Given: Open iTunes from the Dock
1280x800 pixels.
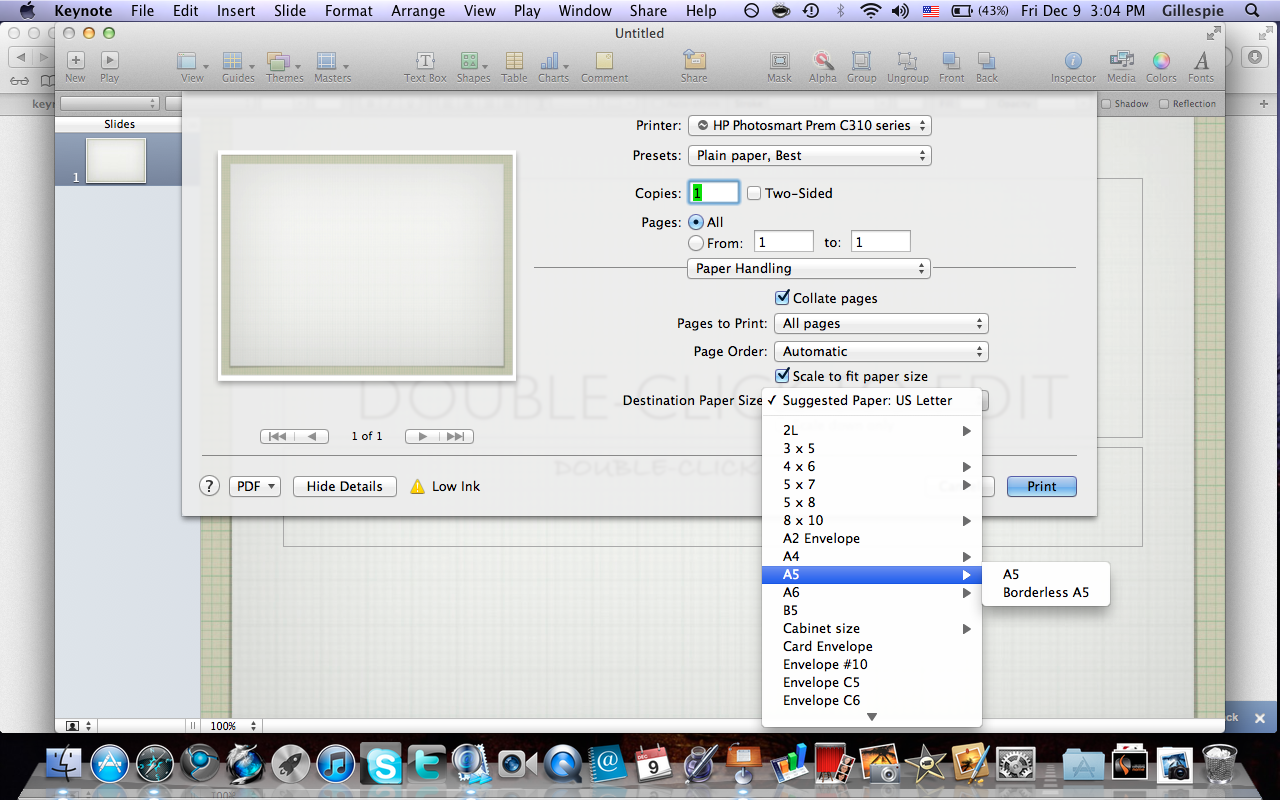Looking at the screenshot, I should pyautogui.click(x=336, y=765).
